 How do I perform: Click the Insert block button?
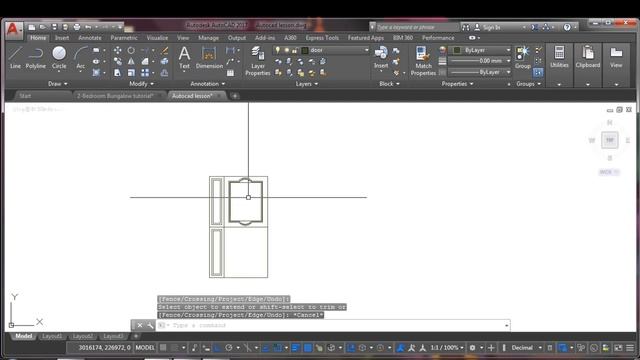tap(381, 58)
